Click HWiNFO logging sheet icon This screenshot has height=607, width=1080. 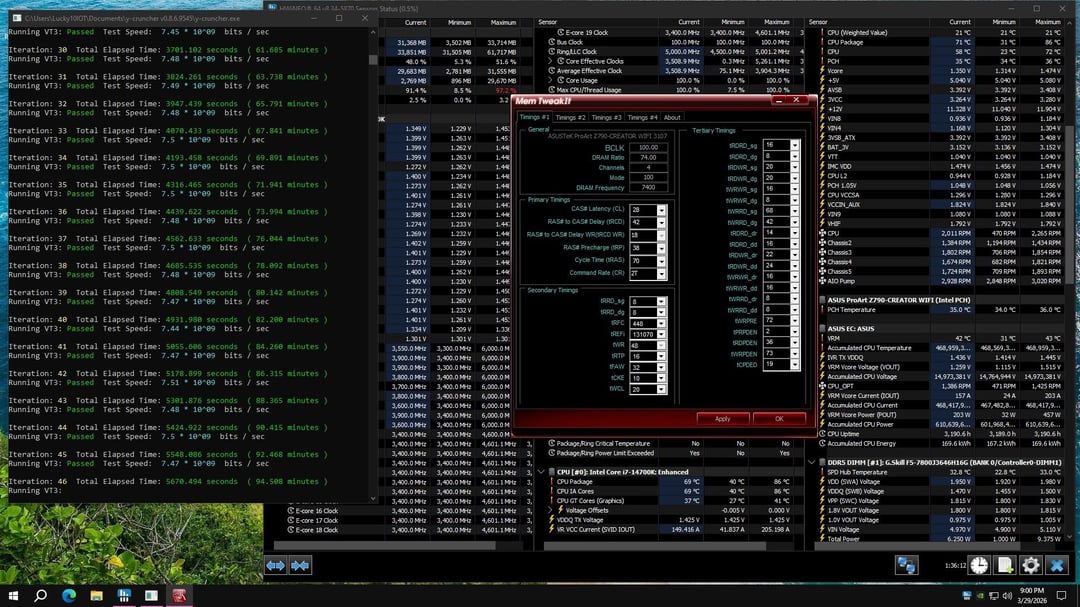[x=1003, y=565]
